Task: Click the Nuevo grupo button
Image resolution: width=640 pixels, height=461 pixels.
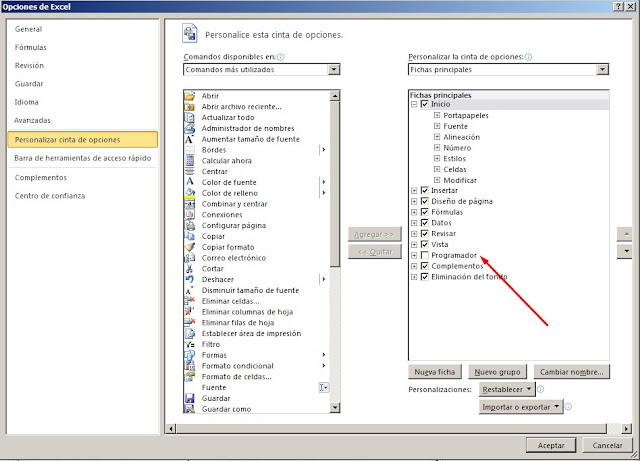Action: coord(497,372)
